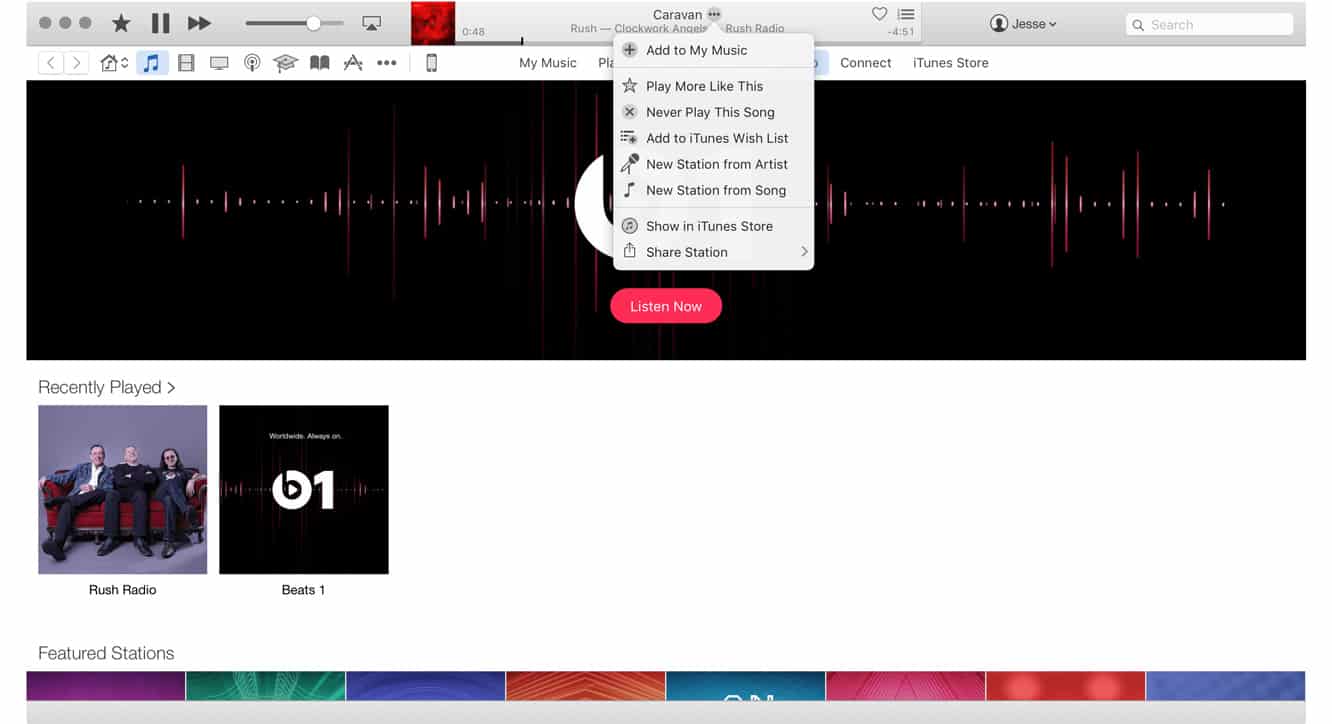1332x724 pixels.
Task: Choose New Station from Song
Action: [713, 190]
